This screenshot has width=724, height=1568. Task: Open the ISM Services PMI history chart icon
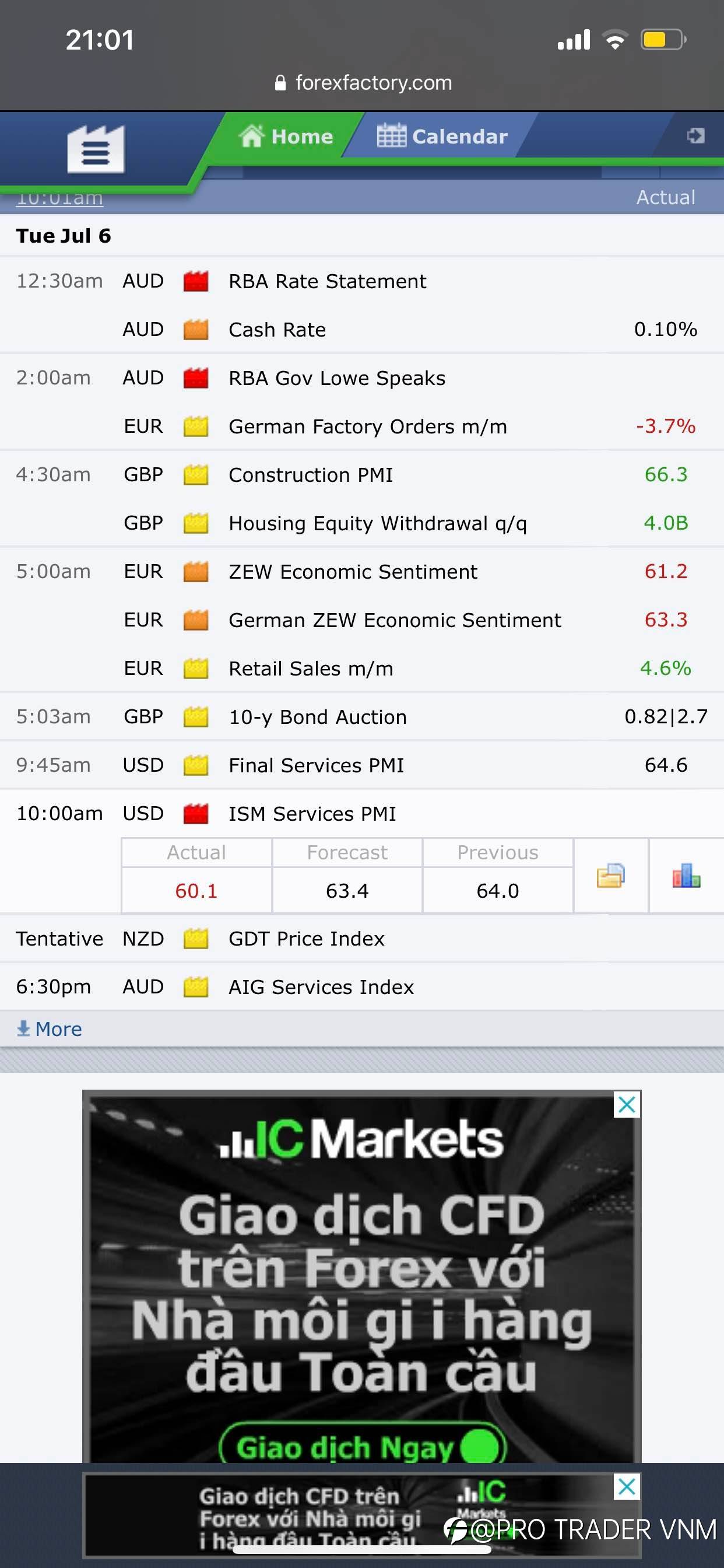click(x=686, y=876)
